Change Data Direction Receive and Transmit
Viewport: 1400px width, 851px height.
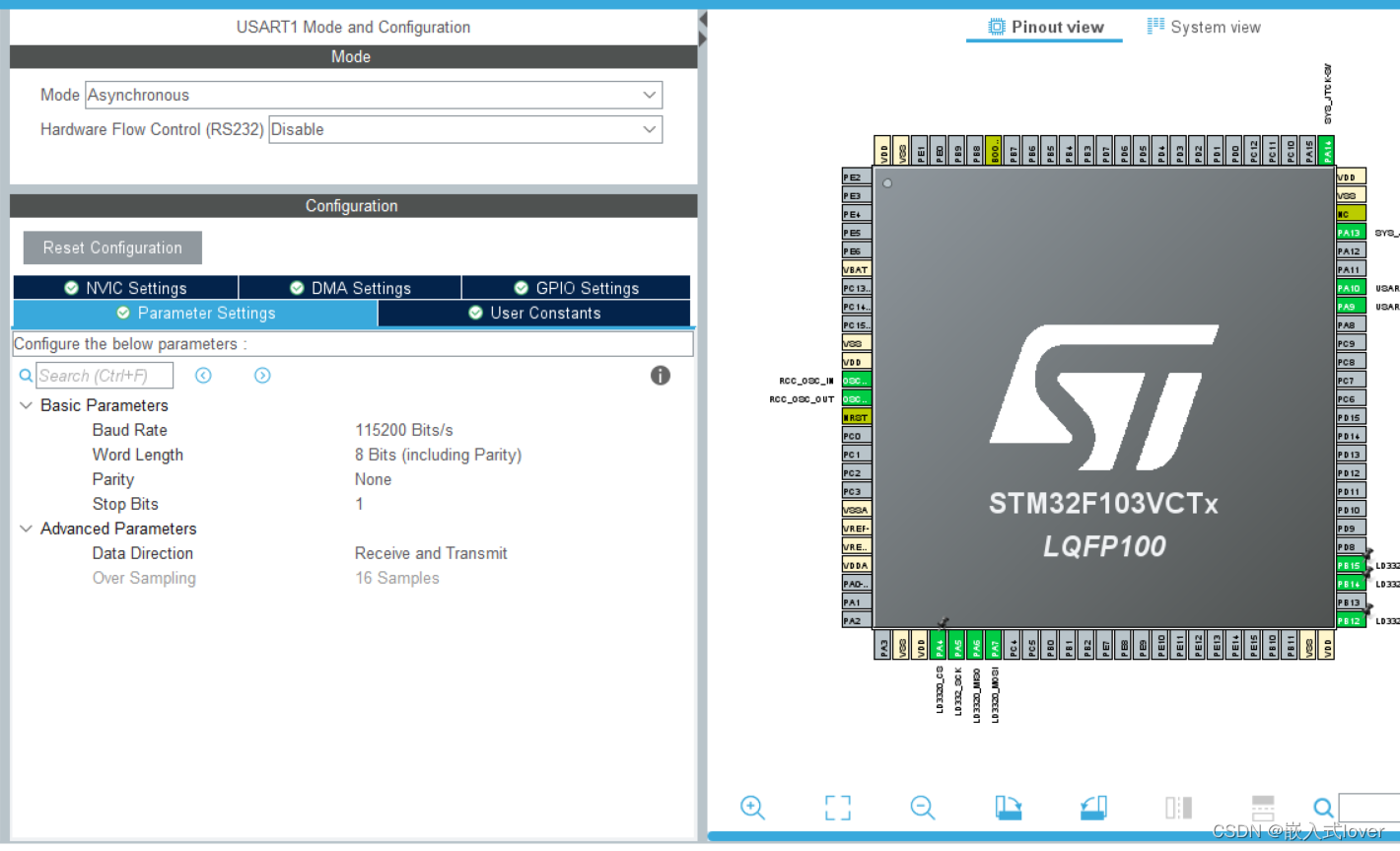[431, 553]
